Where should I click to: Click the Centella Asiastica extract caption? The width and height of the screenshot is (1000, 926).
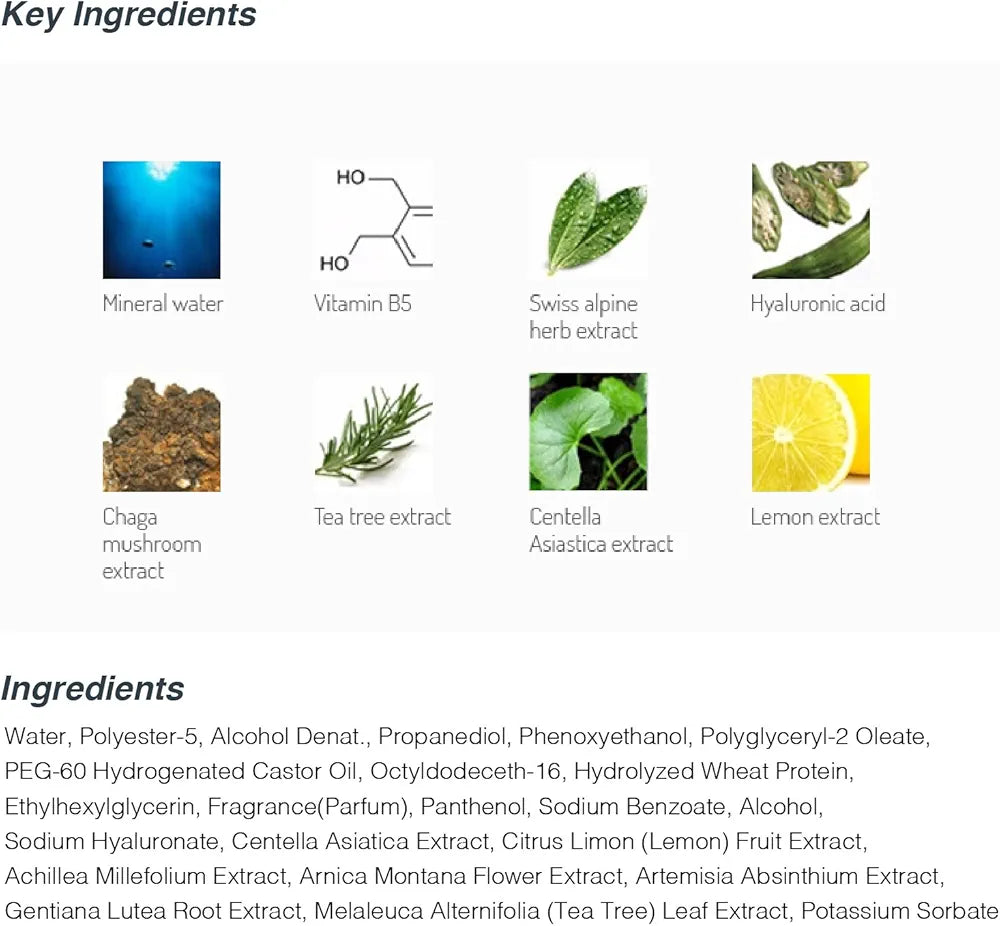pyautogui.click(x=601, y=530)
